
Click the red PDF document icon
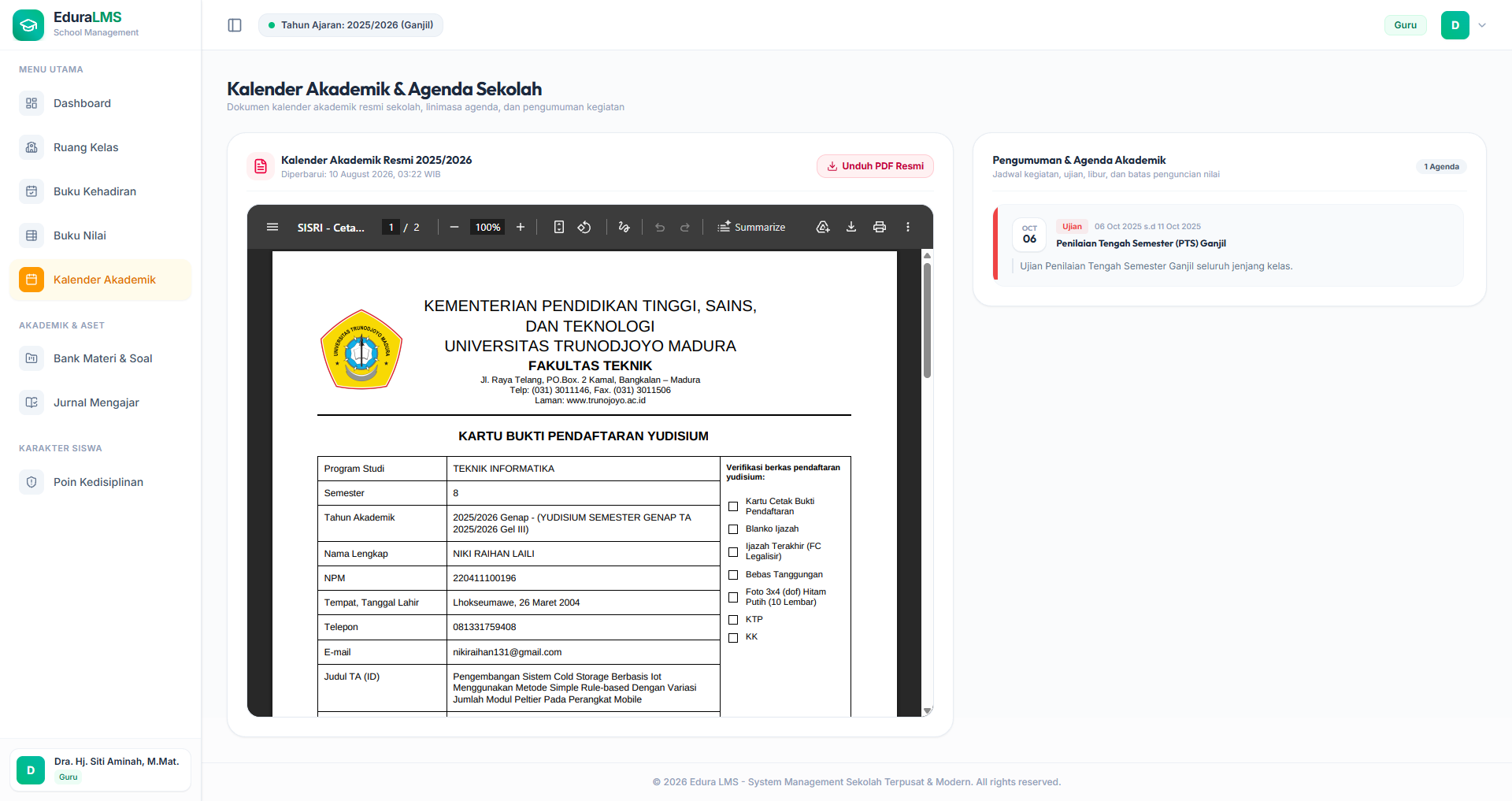point(261,166)
